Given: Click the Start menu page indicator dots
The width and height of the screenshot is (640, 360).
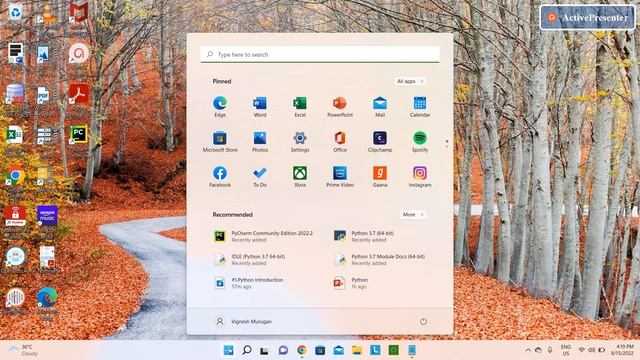Looking at the screenshot, I should (x=447, y=143).
